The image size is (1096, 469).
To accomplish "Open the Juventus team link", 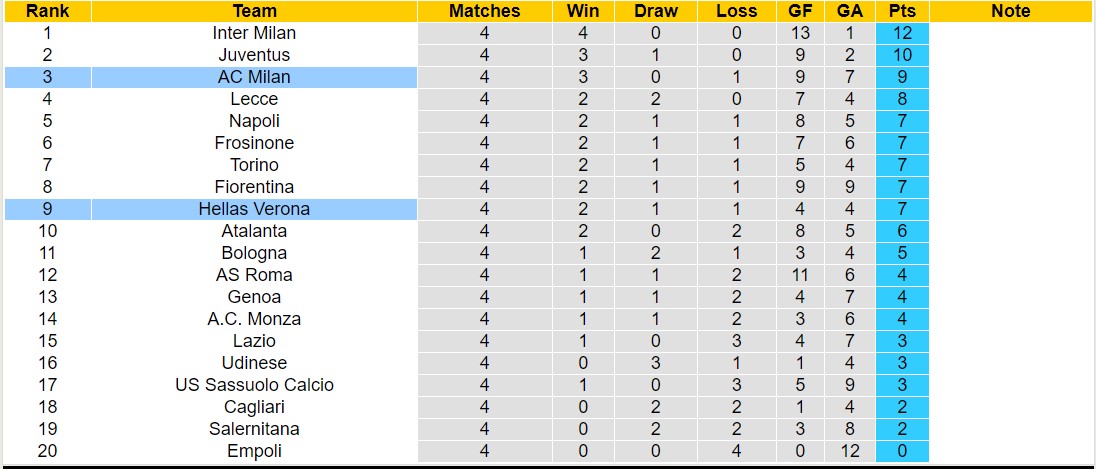I will 254,55.
